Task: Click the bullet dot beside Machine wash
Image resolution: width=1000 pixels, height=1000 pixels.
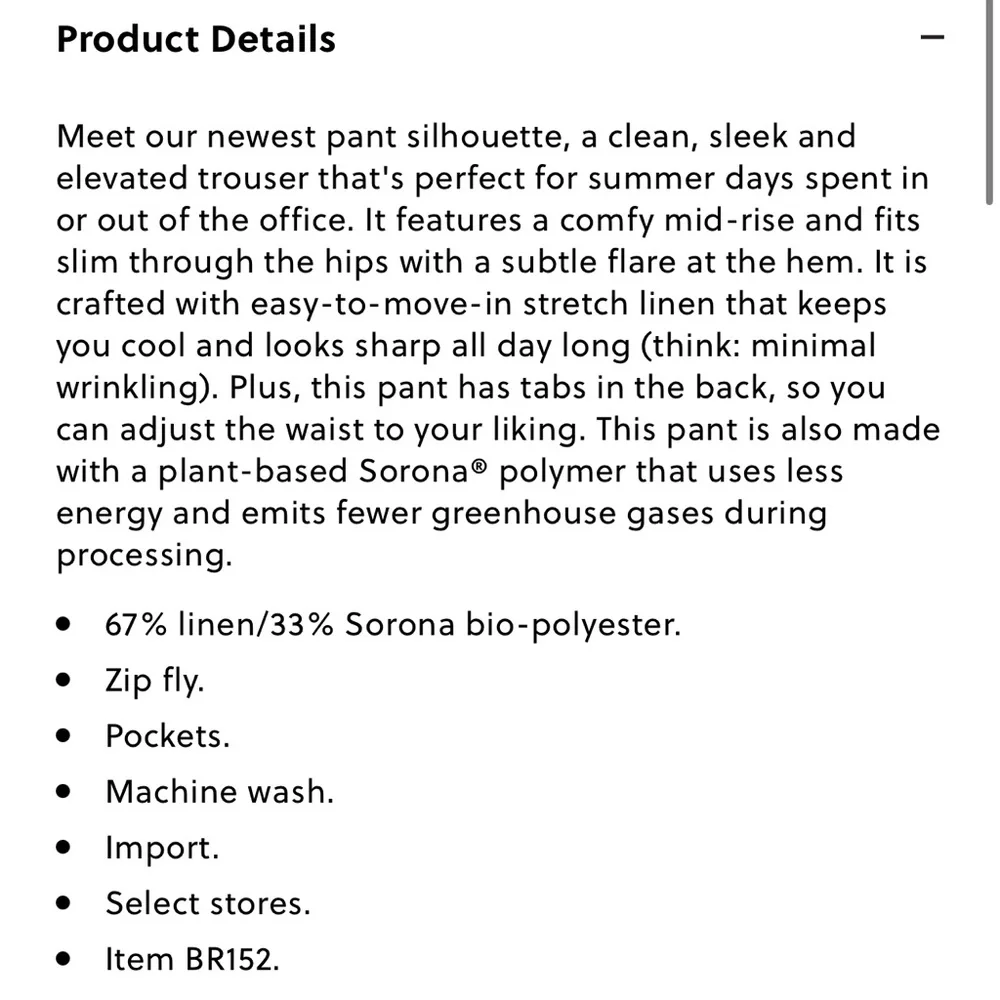Action: pos(65,792)
